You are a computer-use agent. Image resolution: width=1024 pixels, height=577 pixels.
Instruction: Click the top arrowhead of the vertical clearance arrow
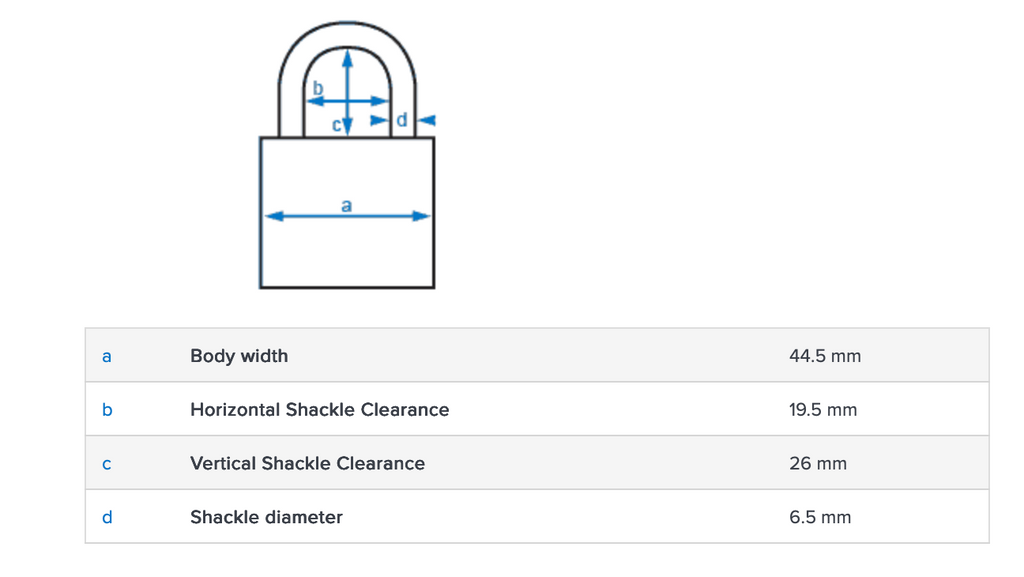pyautogui.click(x=347, y=57)
